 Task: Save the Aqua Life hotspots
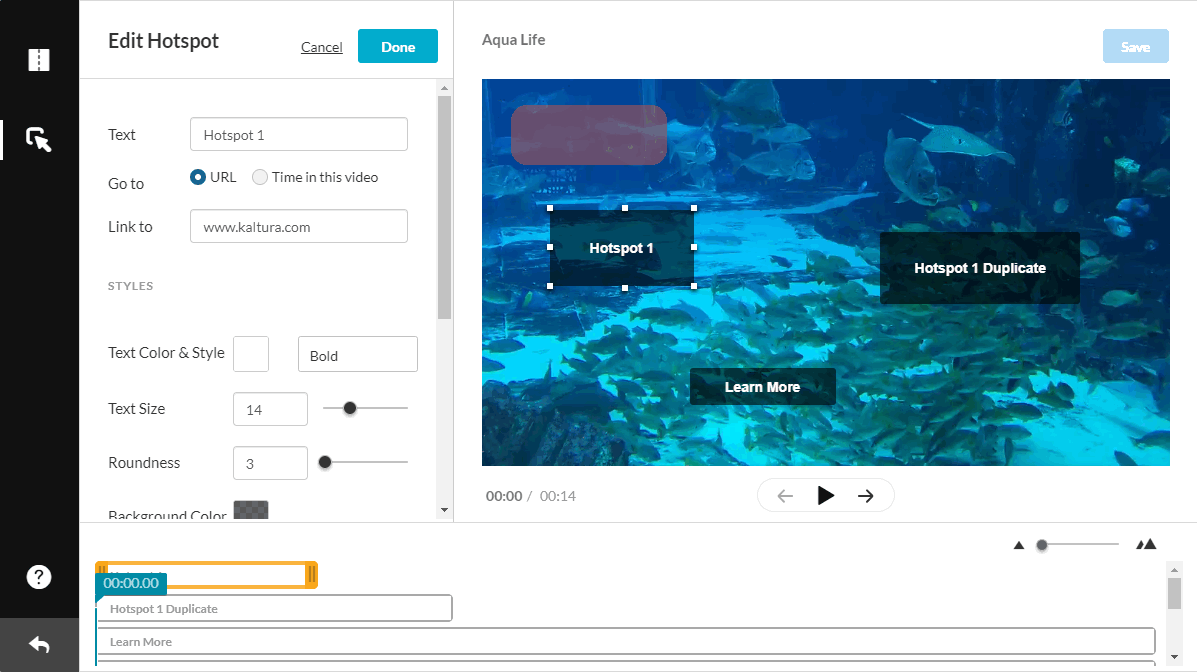pyautogui.click(x=1135, y=46)
